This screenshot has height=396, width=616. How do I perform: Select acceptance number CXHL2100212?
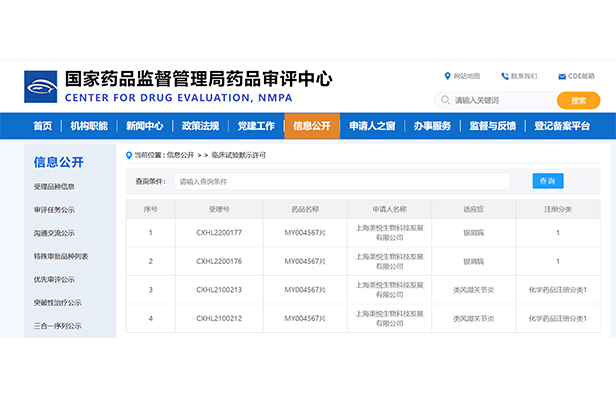point(219,318)
